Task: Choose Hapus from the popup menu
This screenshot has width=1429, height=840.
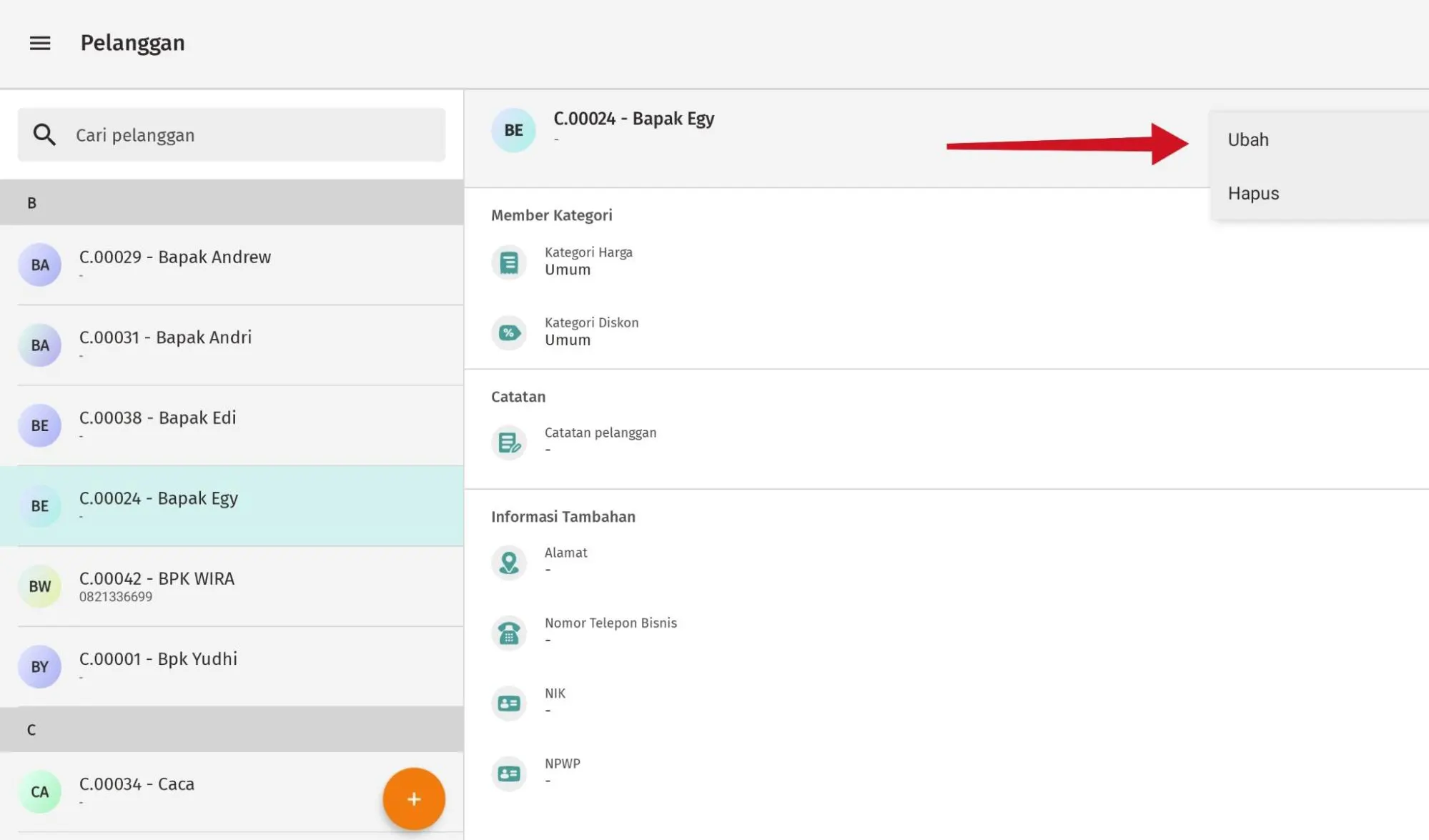Action: 1253,193
